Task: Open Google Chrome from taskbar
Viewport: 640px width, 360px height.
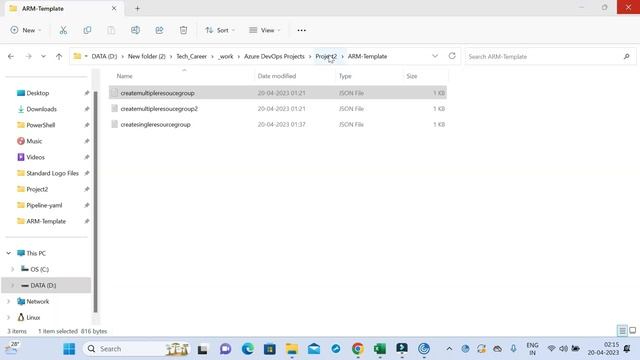Action: coord(358,349)
